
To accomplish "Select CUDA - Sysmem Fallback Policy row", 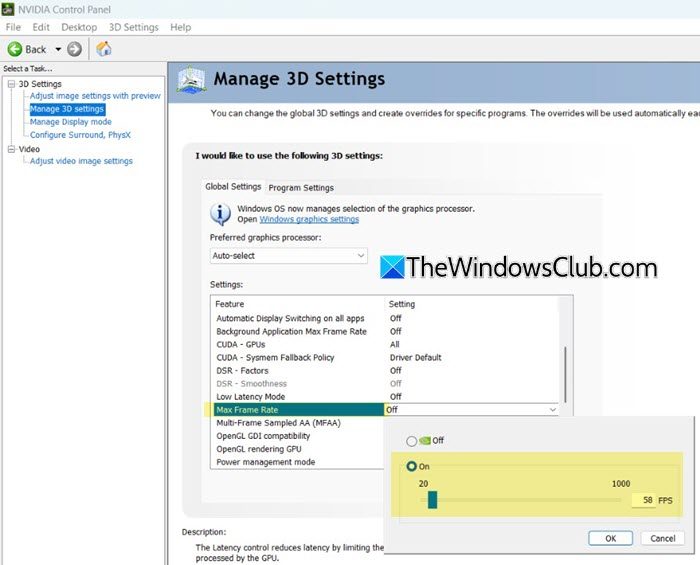I will coord(386,357).
